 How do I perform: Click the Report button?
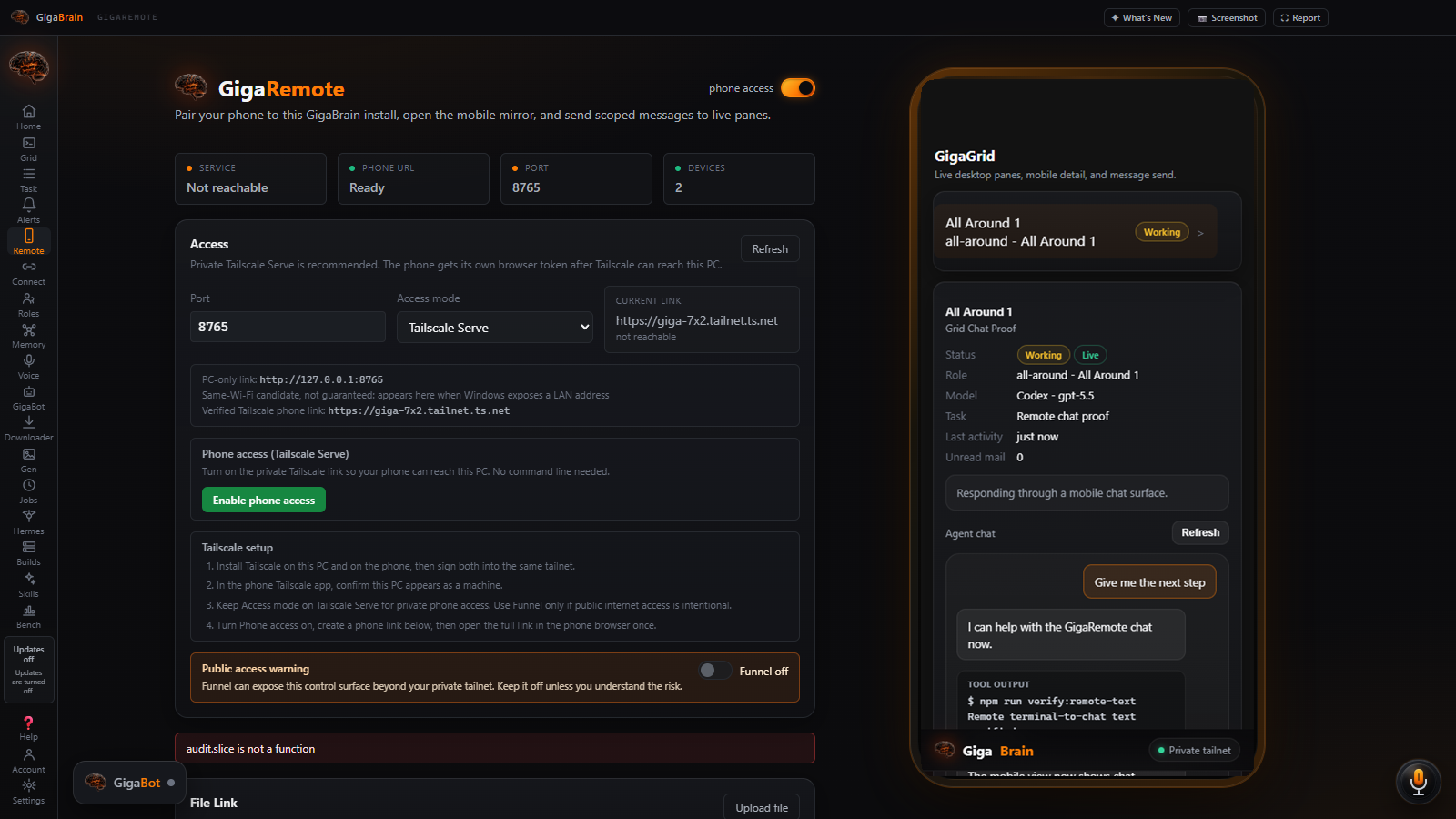(1300, 18)
